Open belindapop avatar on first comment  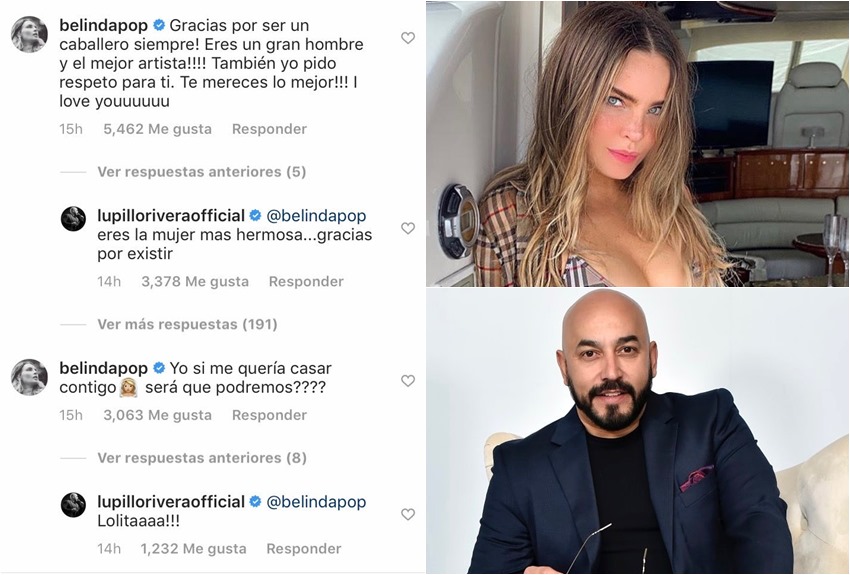pyautogui.click(x=29, y=35)
